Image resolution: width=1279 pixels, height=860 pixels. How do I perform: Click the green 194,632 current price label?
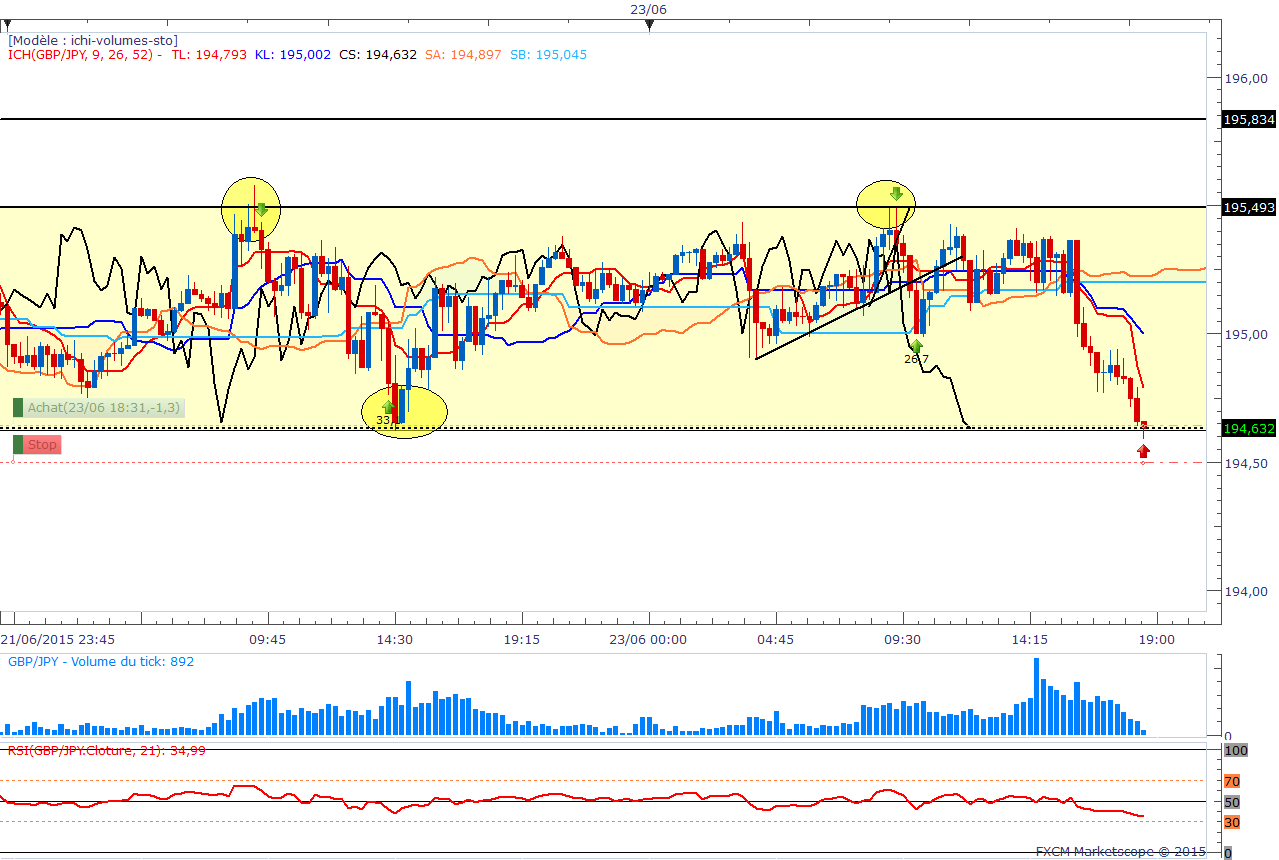pyautogui.click(x=1249, y=428)
